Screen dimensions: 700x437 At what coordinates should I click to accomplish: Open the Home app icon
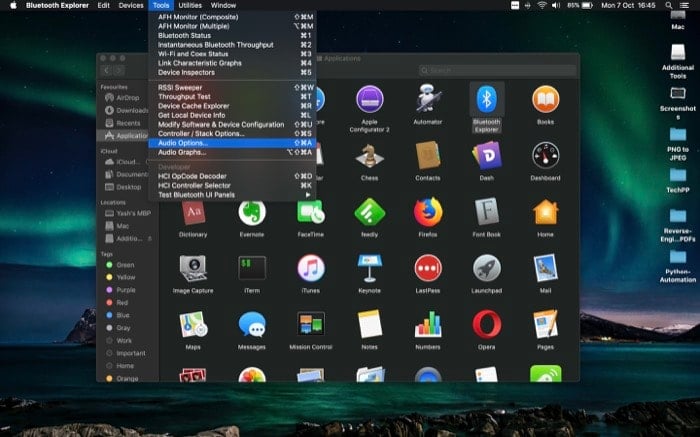pyautogui.click(x=545, y=212)
